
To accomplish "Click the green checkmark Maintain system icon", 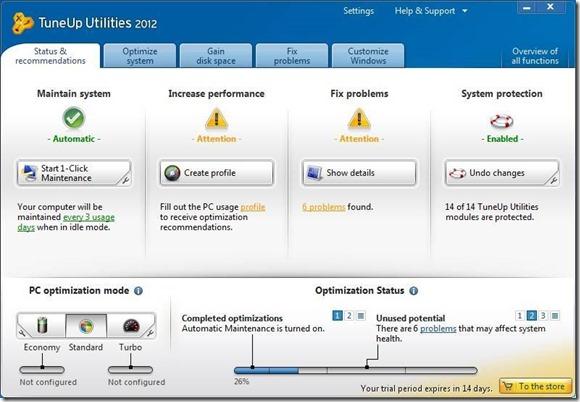I will (74, 118).
